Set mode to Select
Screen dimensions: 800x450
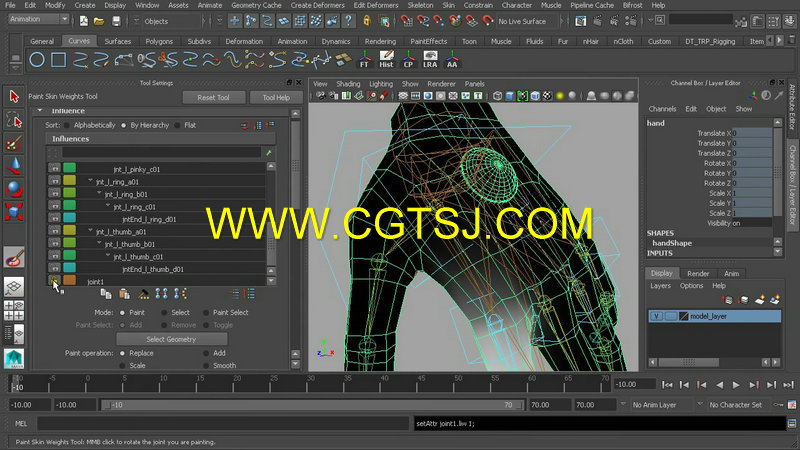click(164, 312)
